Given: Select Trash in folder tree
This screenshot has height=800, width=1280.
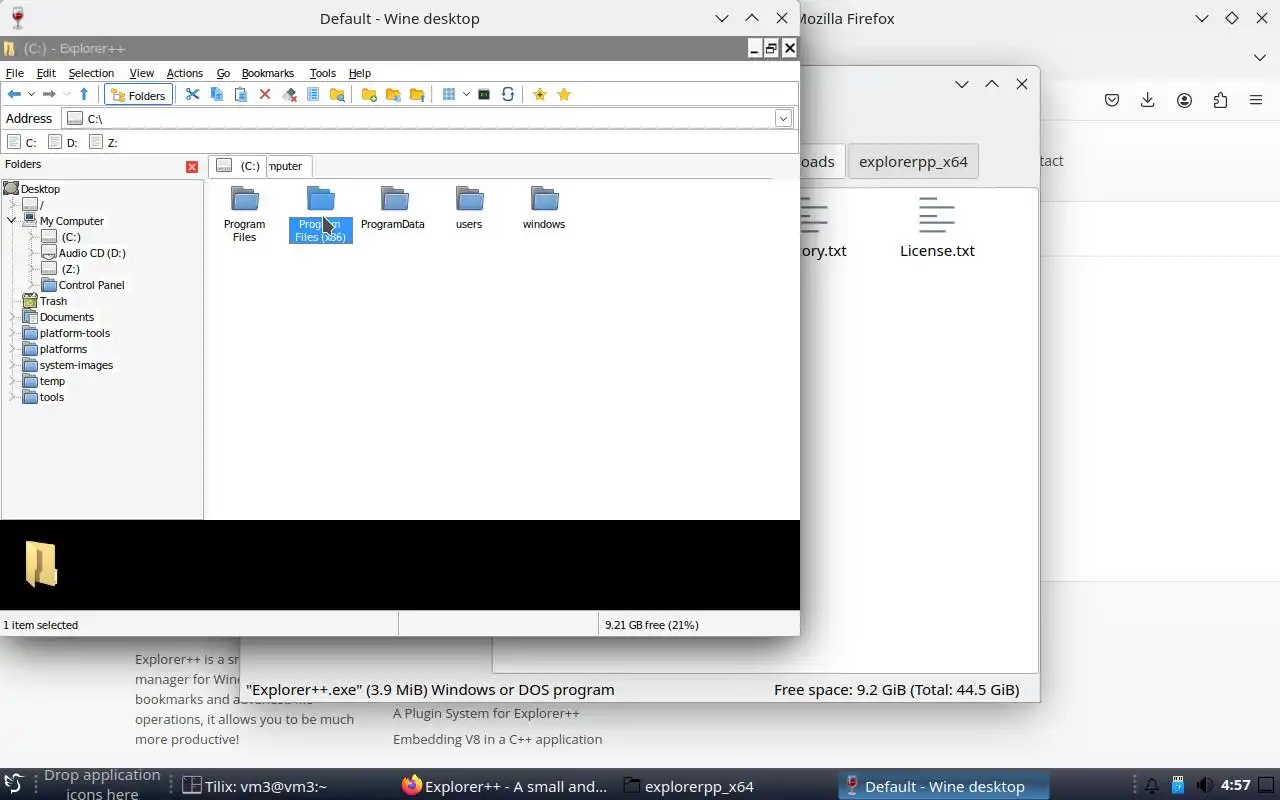Looking at the screenshot, I should tap(53, 301).
